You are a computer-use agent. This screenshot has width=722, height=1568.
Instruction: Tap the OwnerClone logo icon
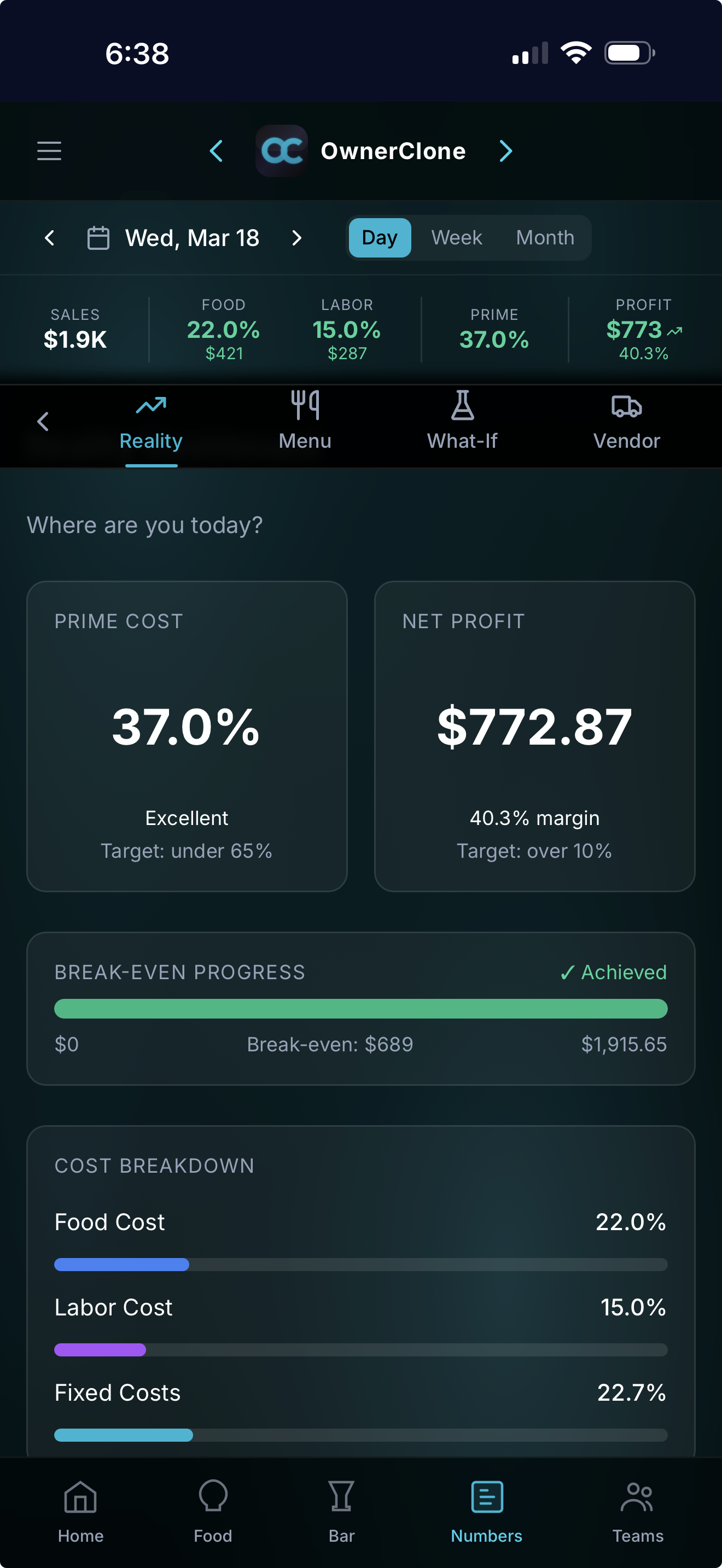pos(282,151)
